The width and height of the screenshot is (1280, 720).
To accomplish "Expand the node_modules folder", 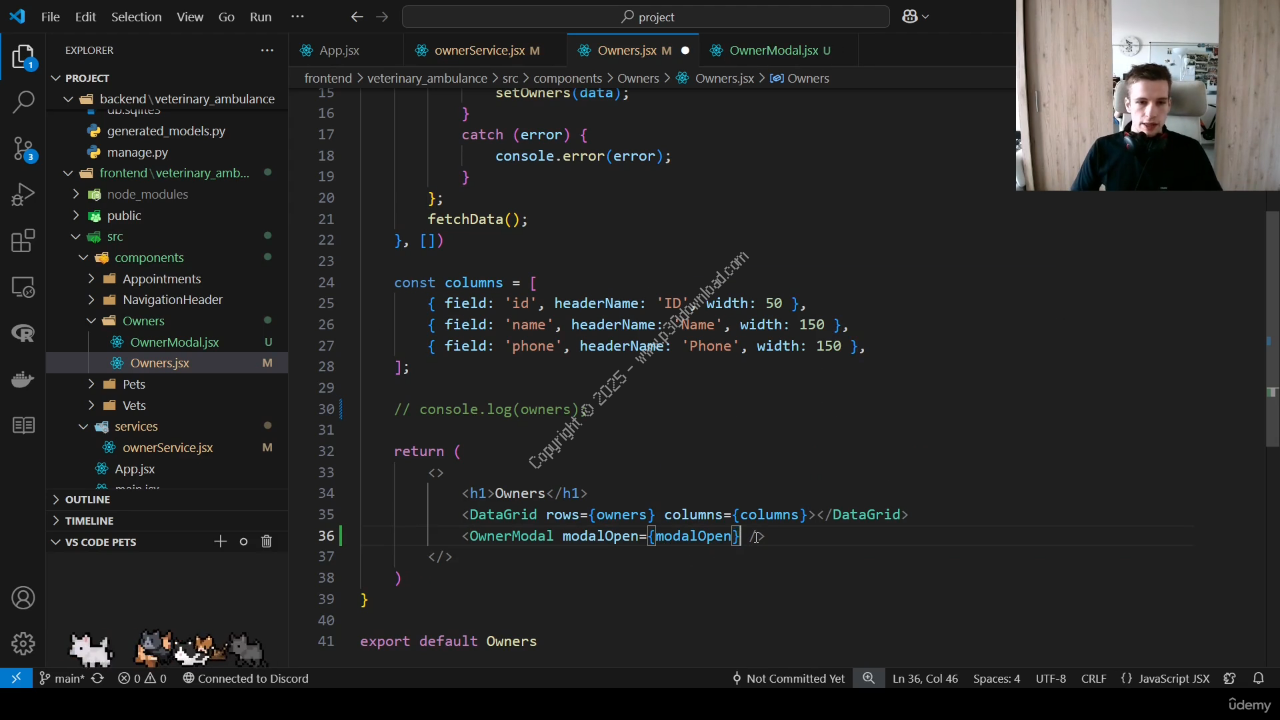I will click(x=147, y=194).
